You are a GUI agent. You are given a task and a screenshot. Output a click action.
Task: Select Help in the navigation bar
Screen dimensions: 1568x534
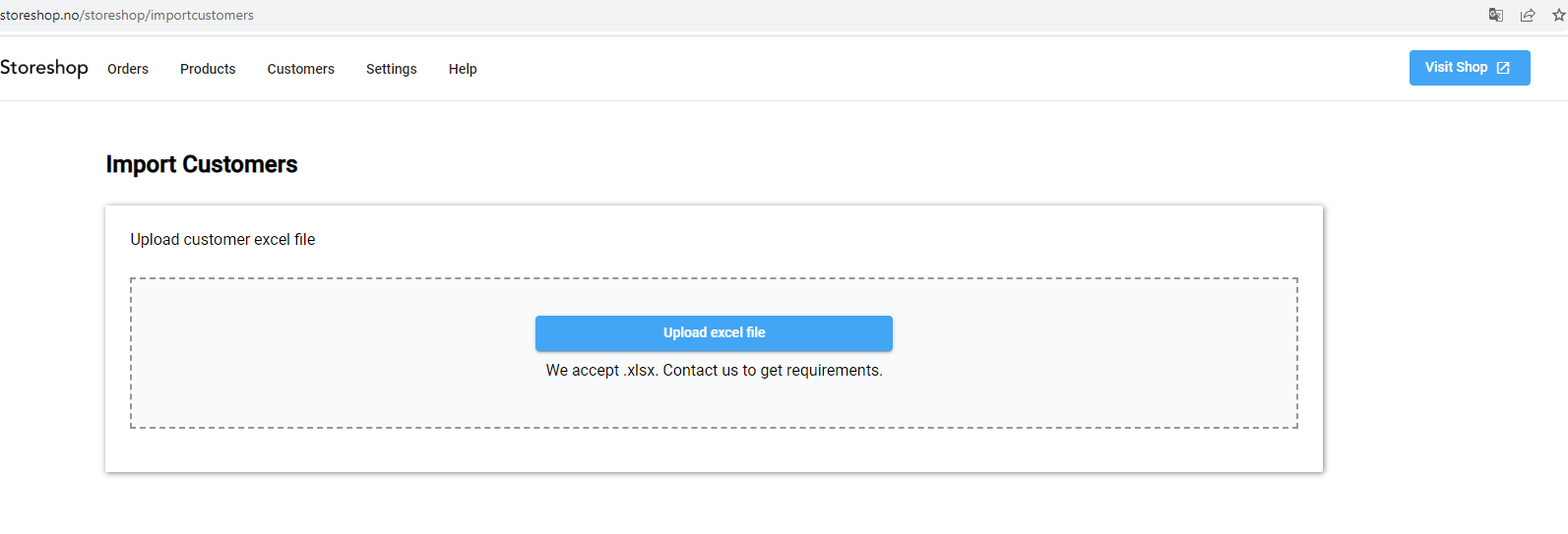pos(463,69)
